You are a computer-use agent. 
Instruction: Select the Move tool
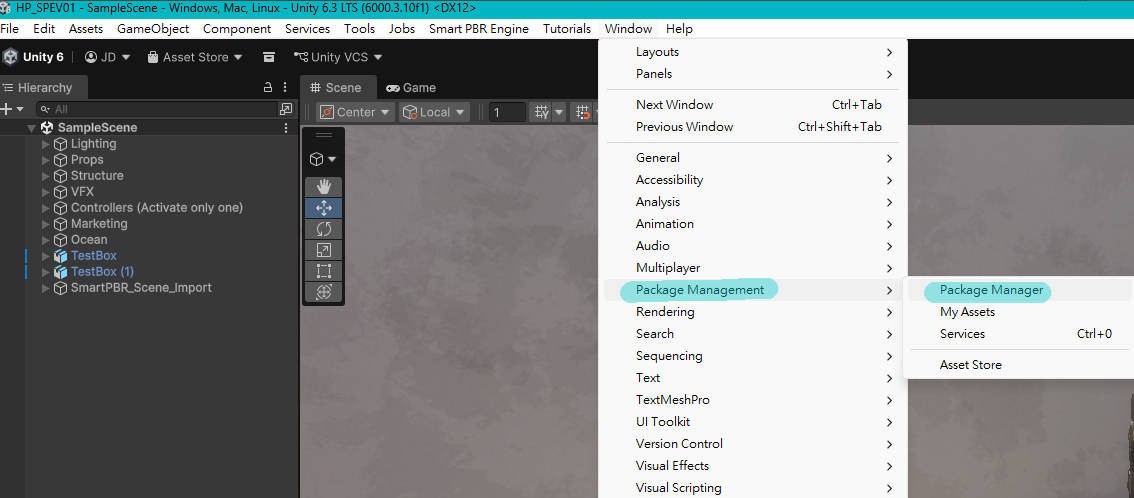click(323, 208)
